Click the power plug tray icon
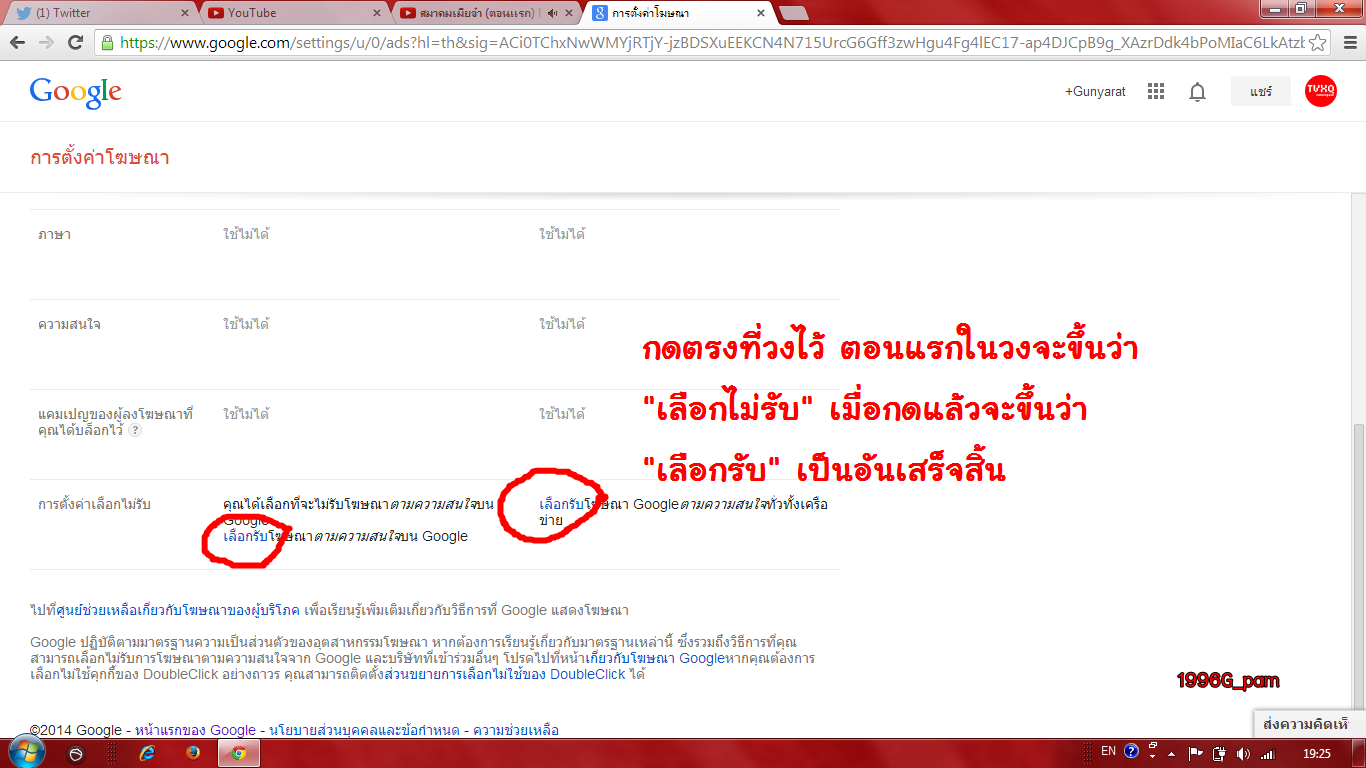 pos(1219,753)
